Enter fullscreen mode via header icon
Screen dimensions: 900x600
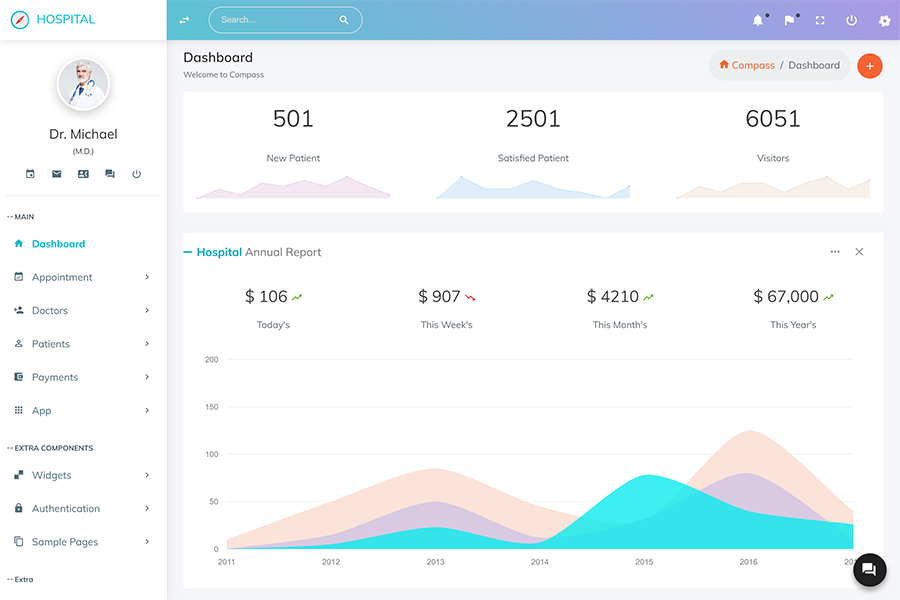(x=820, y=20)
